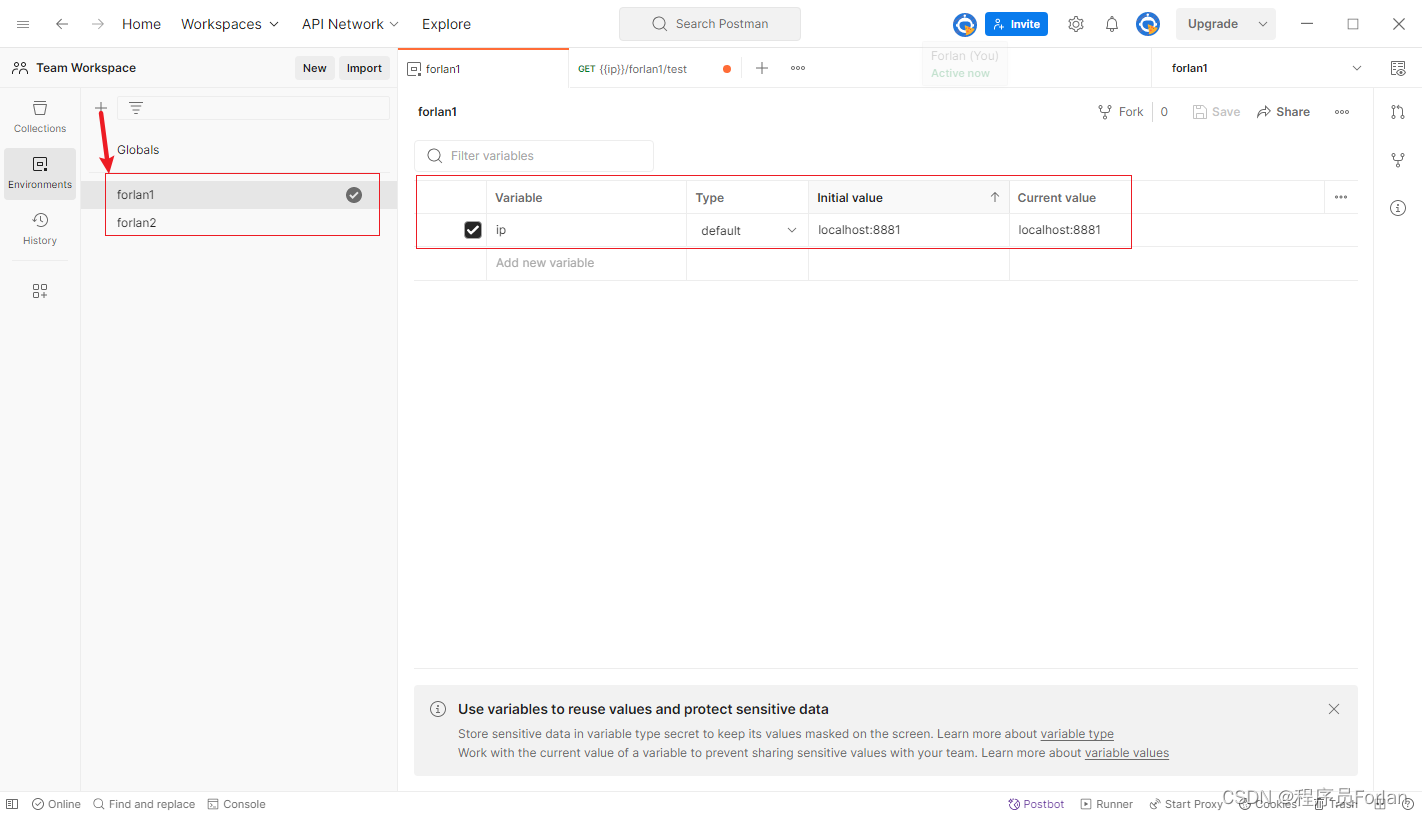The height and width of the screenshot is (816, 1422).
Task: Click Start Proxy
Action: click(x=1186, y=804)
